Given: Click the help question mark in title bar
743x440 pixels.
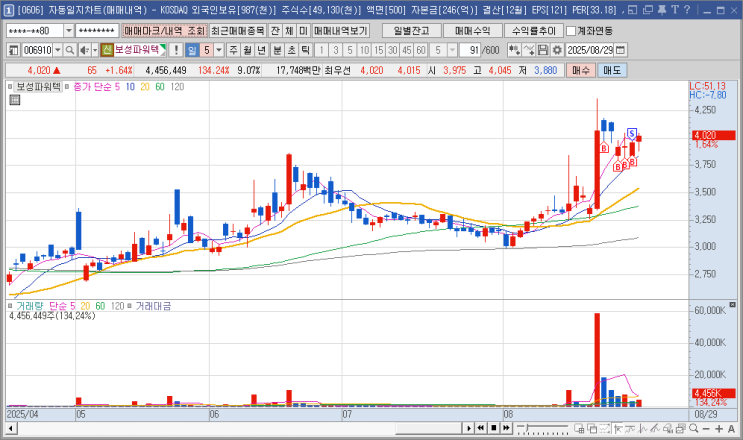Looking at the screenshot, I should pos(687,9).
